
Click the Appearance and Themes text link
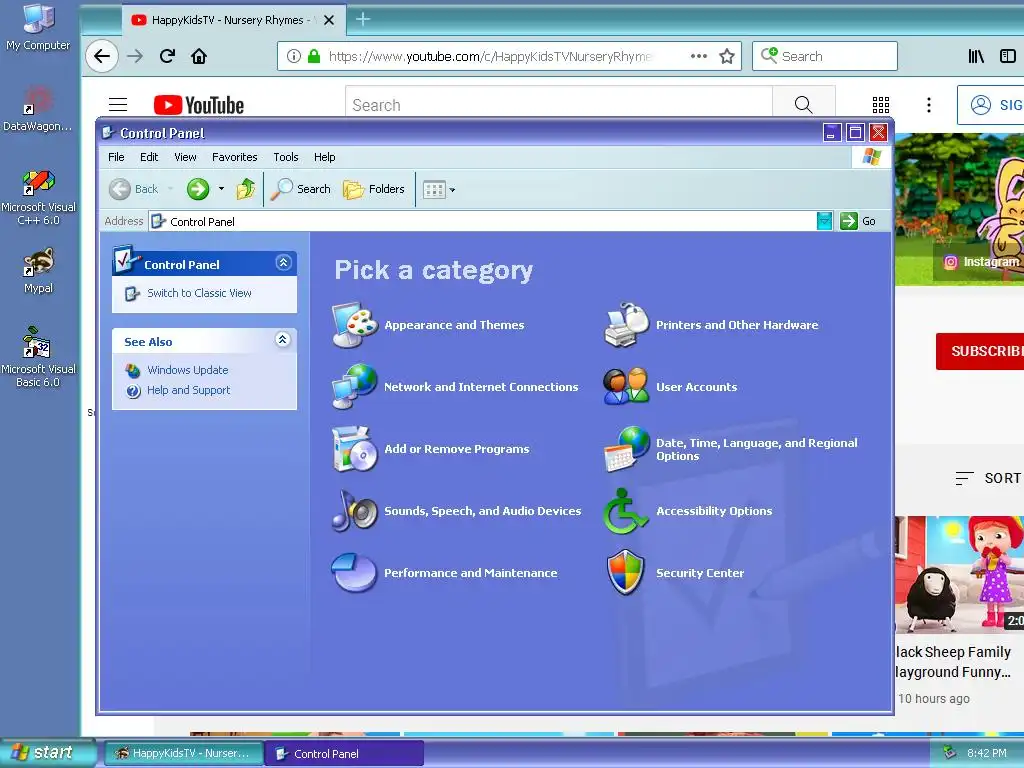pos(455,325)
